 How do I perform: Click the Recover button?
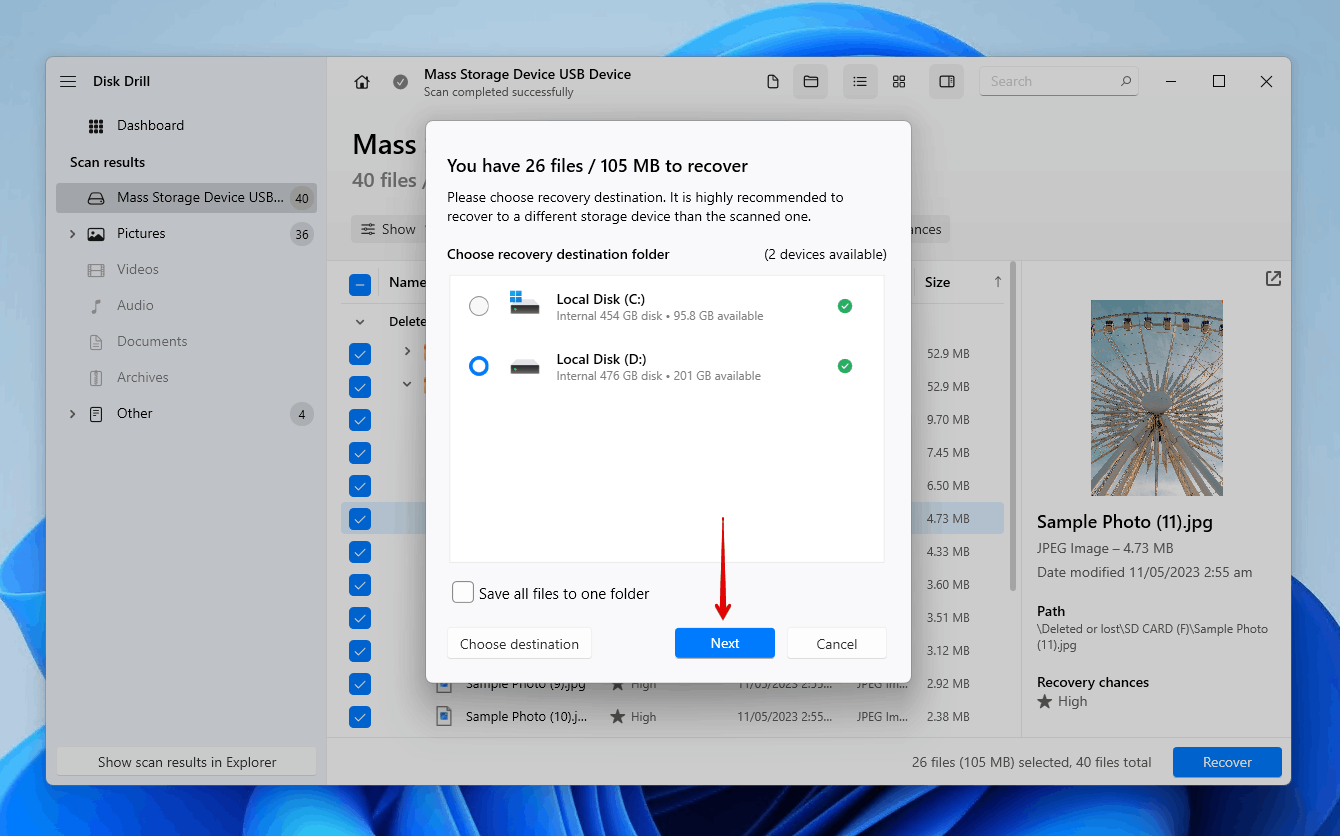click(1227, 762)
